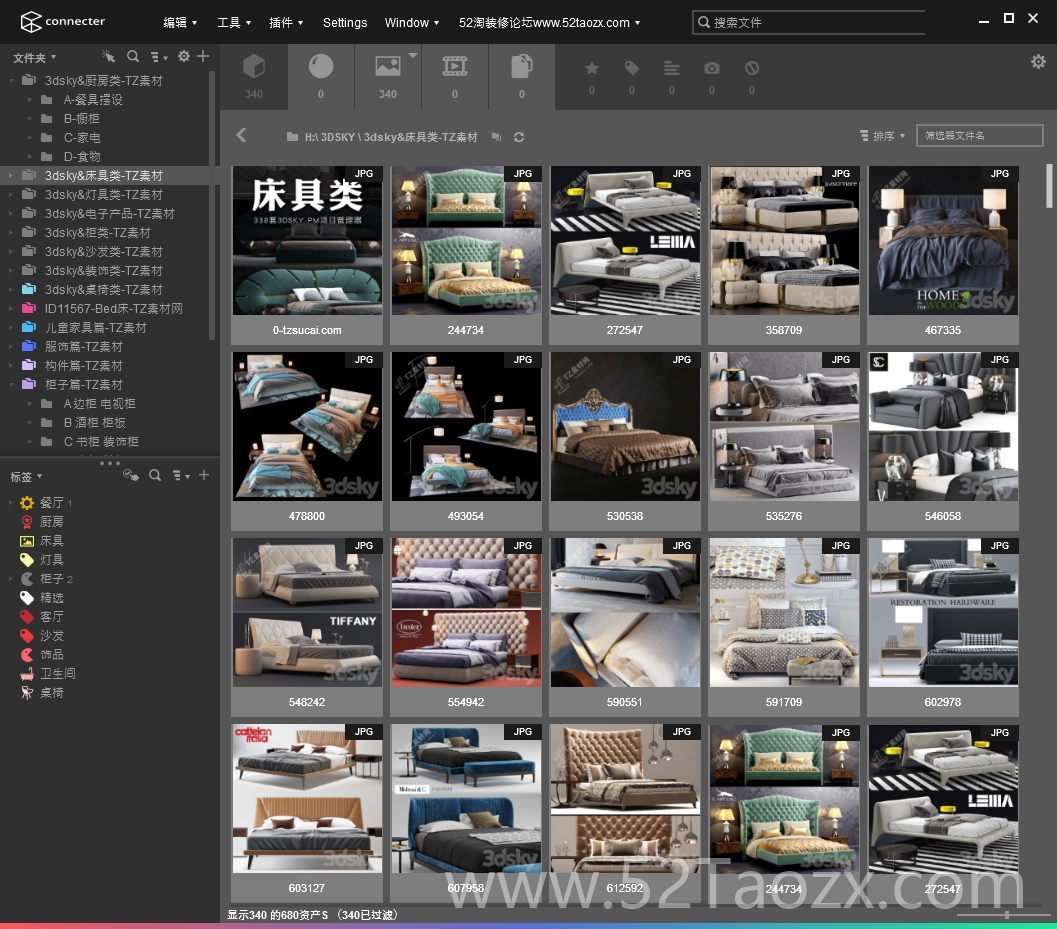The width and height of the screenshot is (1057, 929).
Task: Open the Settings menu item
Action: coord(344,22)
